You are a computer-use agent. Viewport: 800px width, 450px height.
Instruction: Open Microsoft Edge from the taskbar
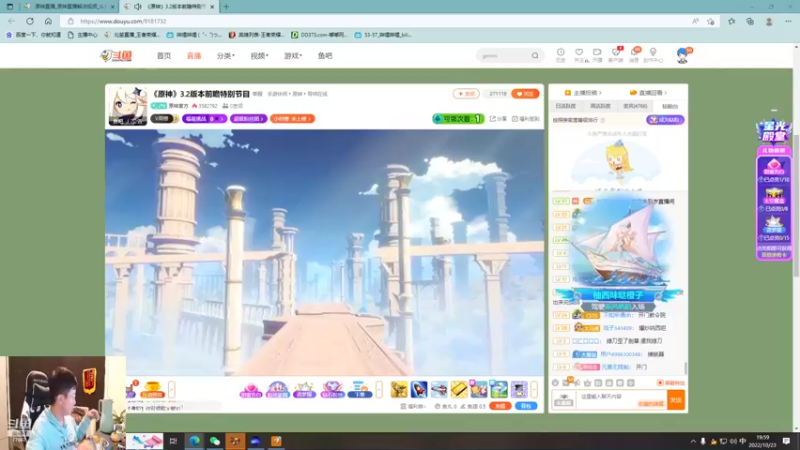click(x=194, y=441)
